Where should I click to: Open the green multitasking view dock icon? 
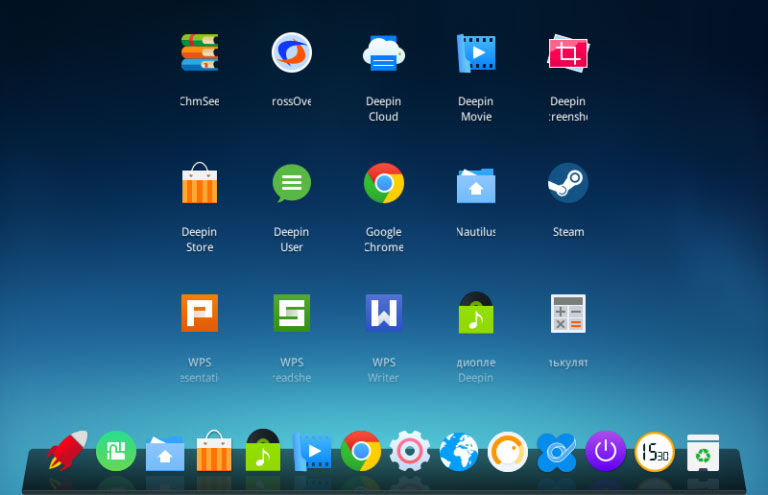pos(116,451)
